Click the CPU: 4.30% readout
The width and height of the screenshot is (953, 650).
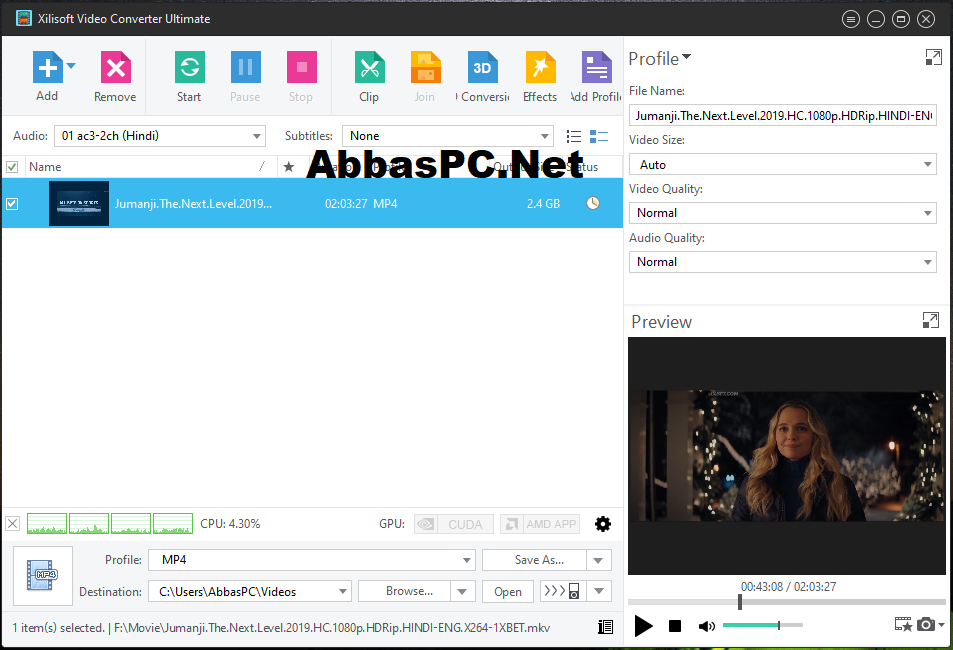click(x=230, y=524)
